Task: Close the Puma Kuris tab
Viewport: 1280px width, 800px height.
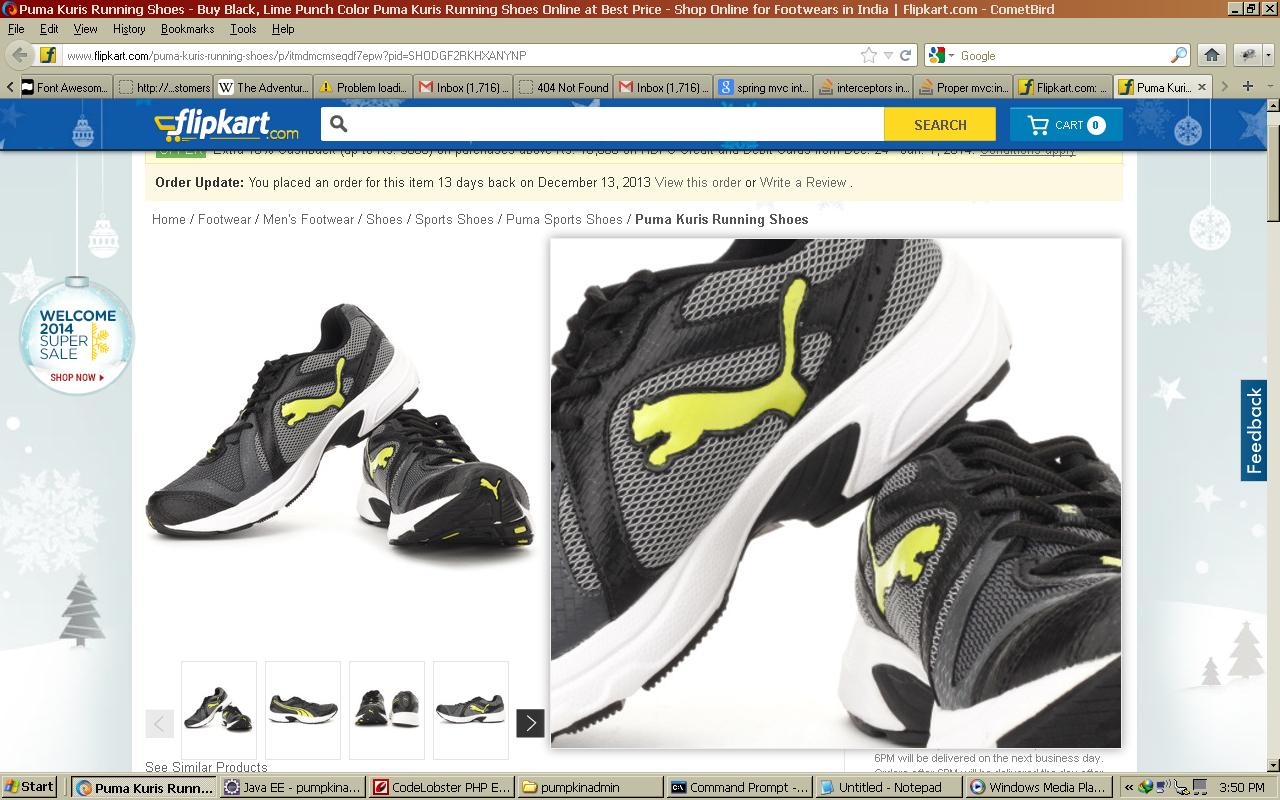Action: point(1202,87)
